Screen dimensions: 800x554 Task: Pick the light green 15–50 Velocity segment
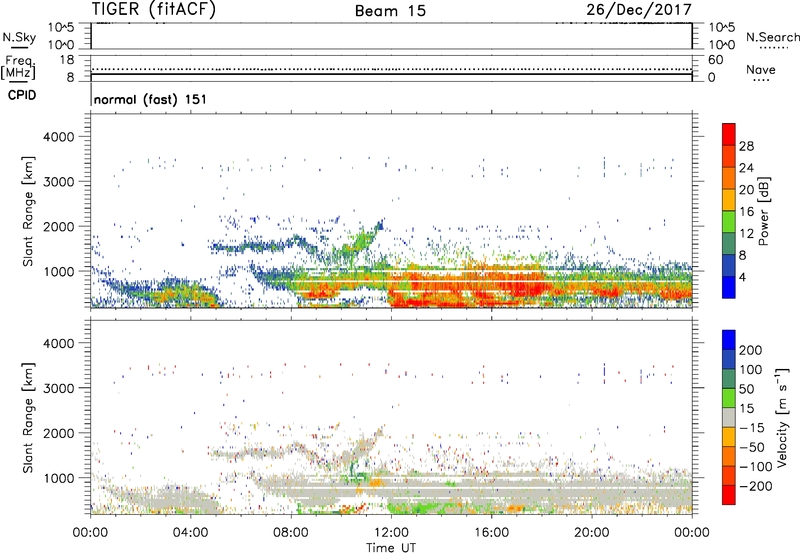click(729, 398)
